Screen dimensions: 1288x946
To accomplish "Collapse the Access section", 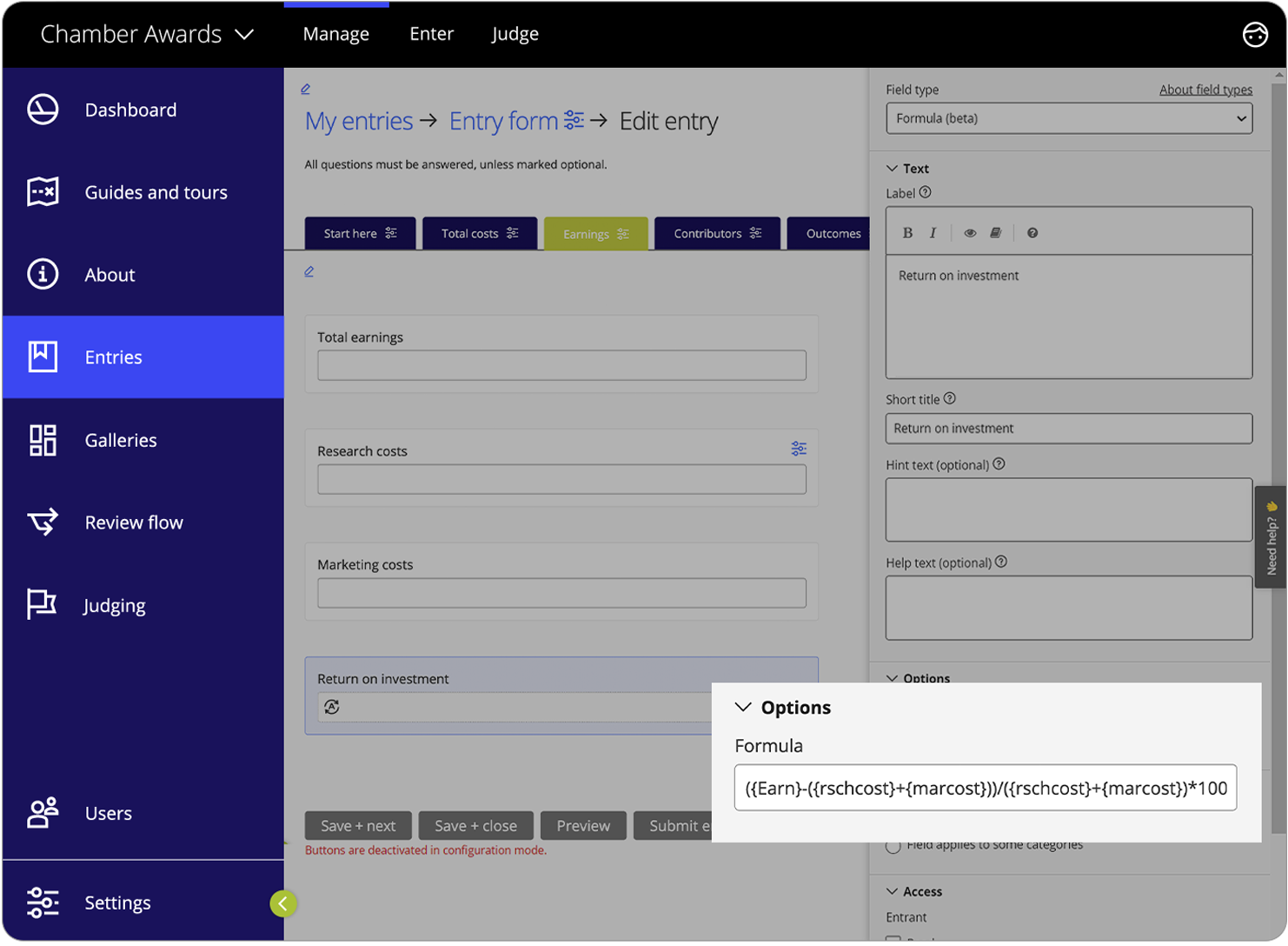I will pos(891,891).
